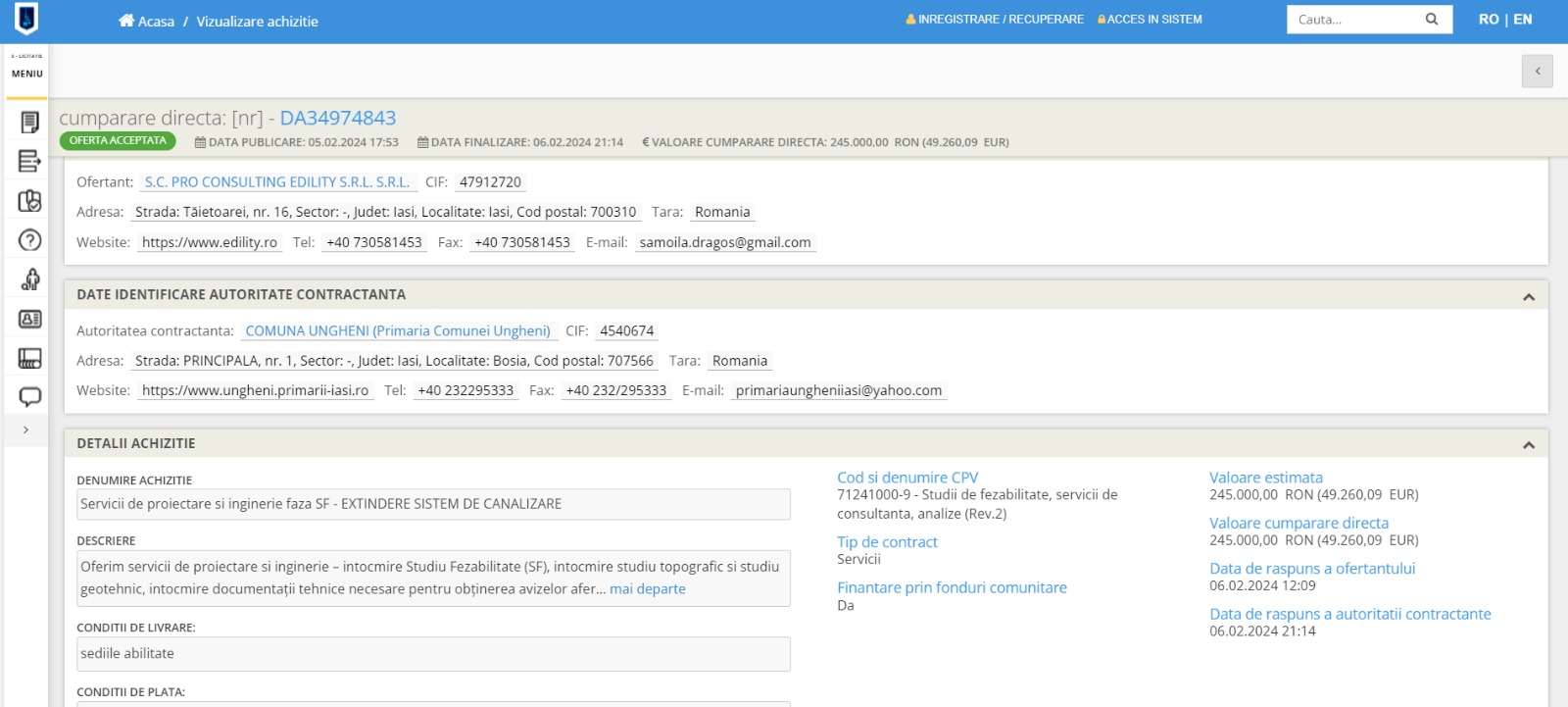Screen dimensions: 1568x707
Task: Click Finantare prin fonduri comunitare label
Action: click(x=952, y=587)
